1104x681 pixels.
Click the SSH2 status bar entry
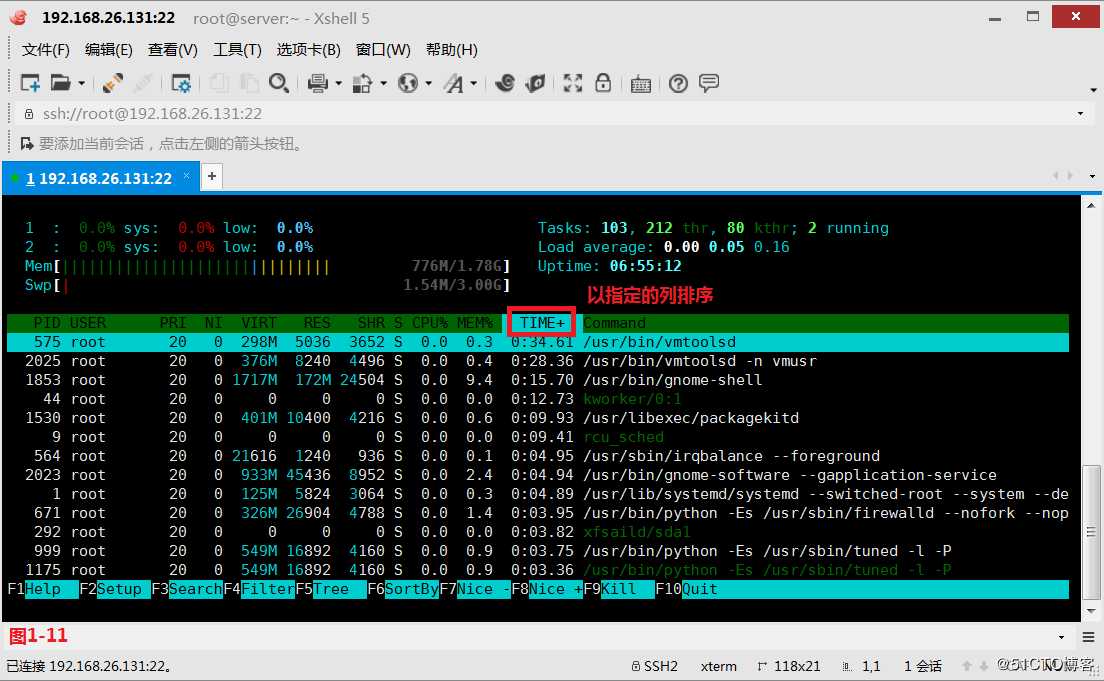[x=655, y=666]
